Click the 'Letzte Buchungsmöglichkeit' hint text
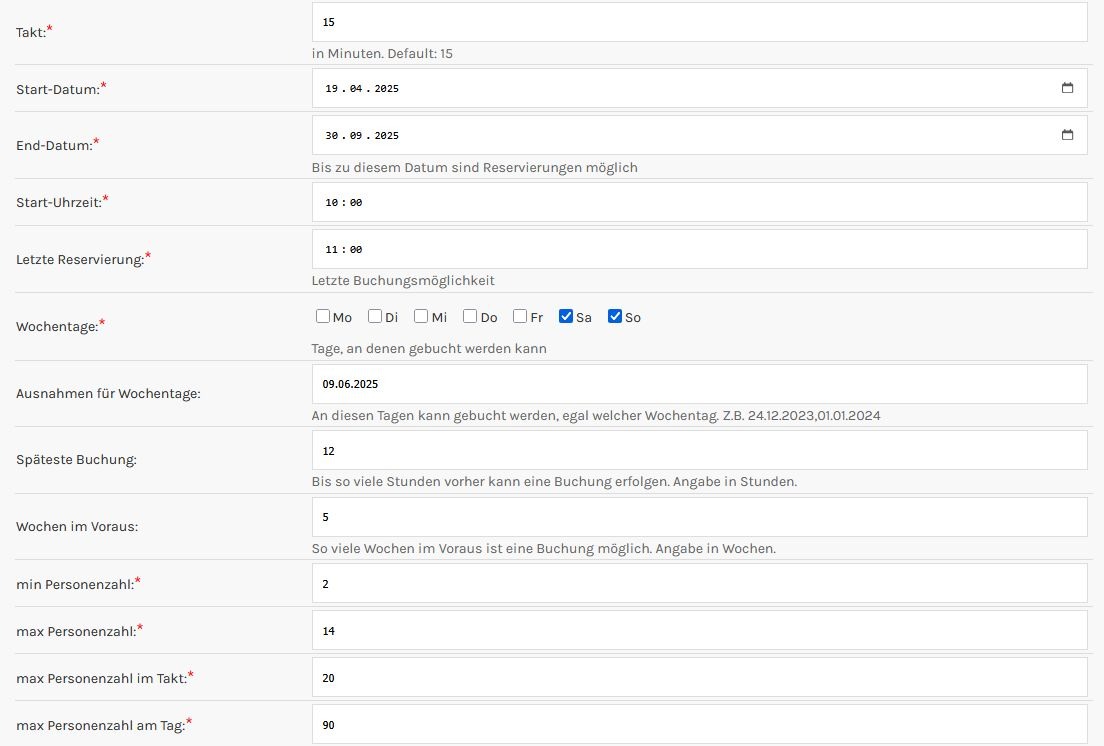Screen dimensions: 1104x746 [x=403, y=280]
